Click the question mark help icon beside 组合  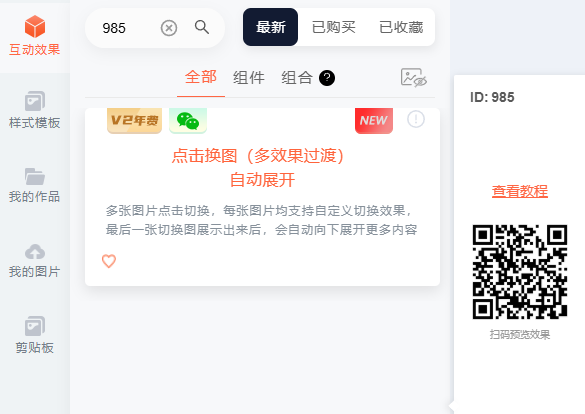coord(327,78)
